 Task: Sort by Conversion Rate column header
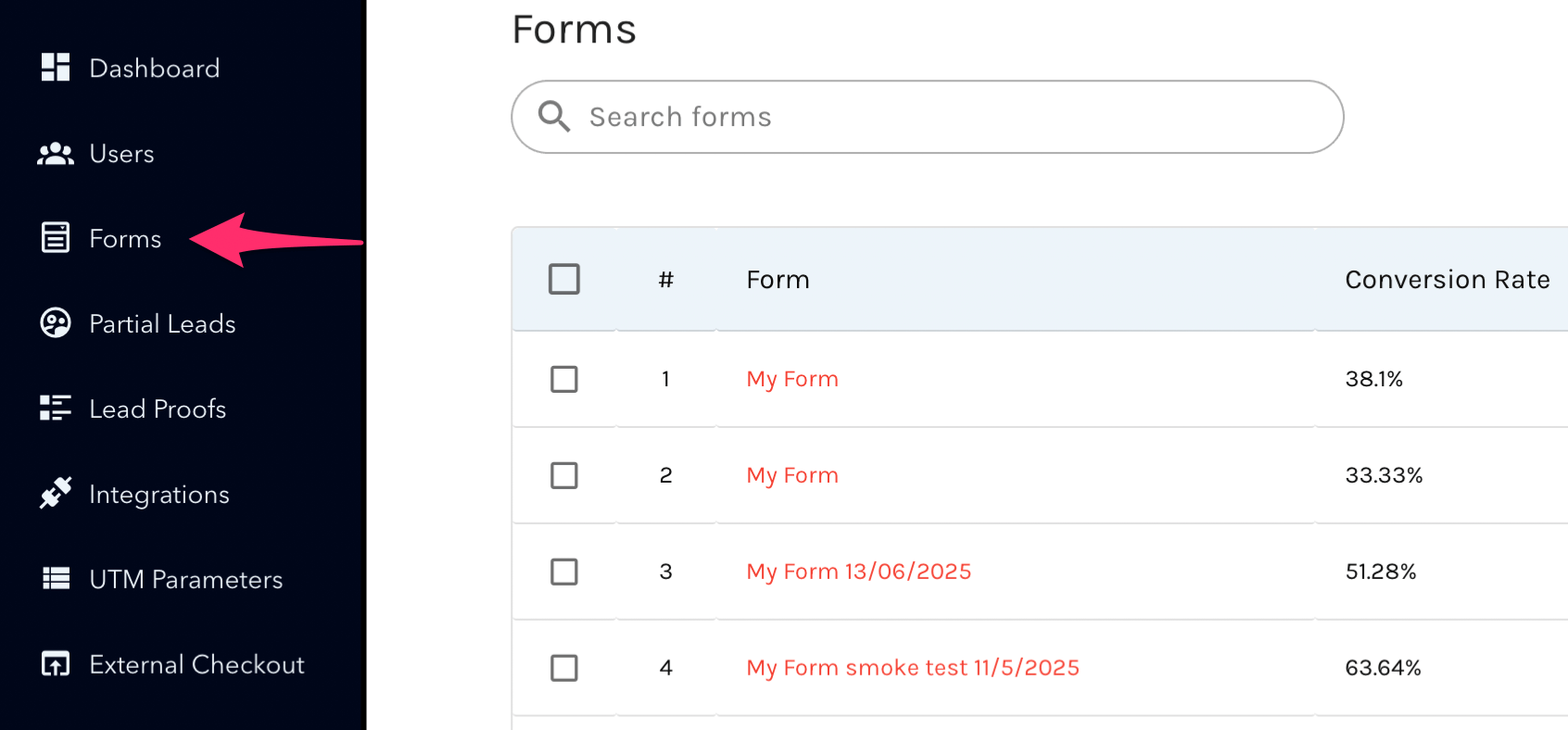point(1448,280)
